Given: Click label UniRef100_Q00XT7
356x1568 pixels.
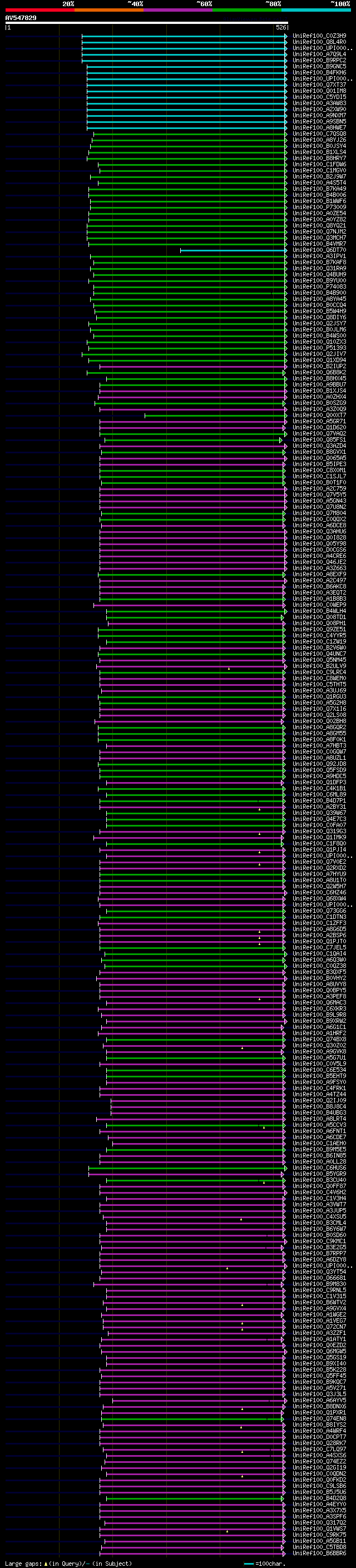Looking at the screenshot, I should 319,415.
